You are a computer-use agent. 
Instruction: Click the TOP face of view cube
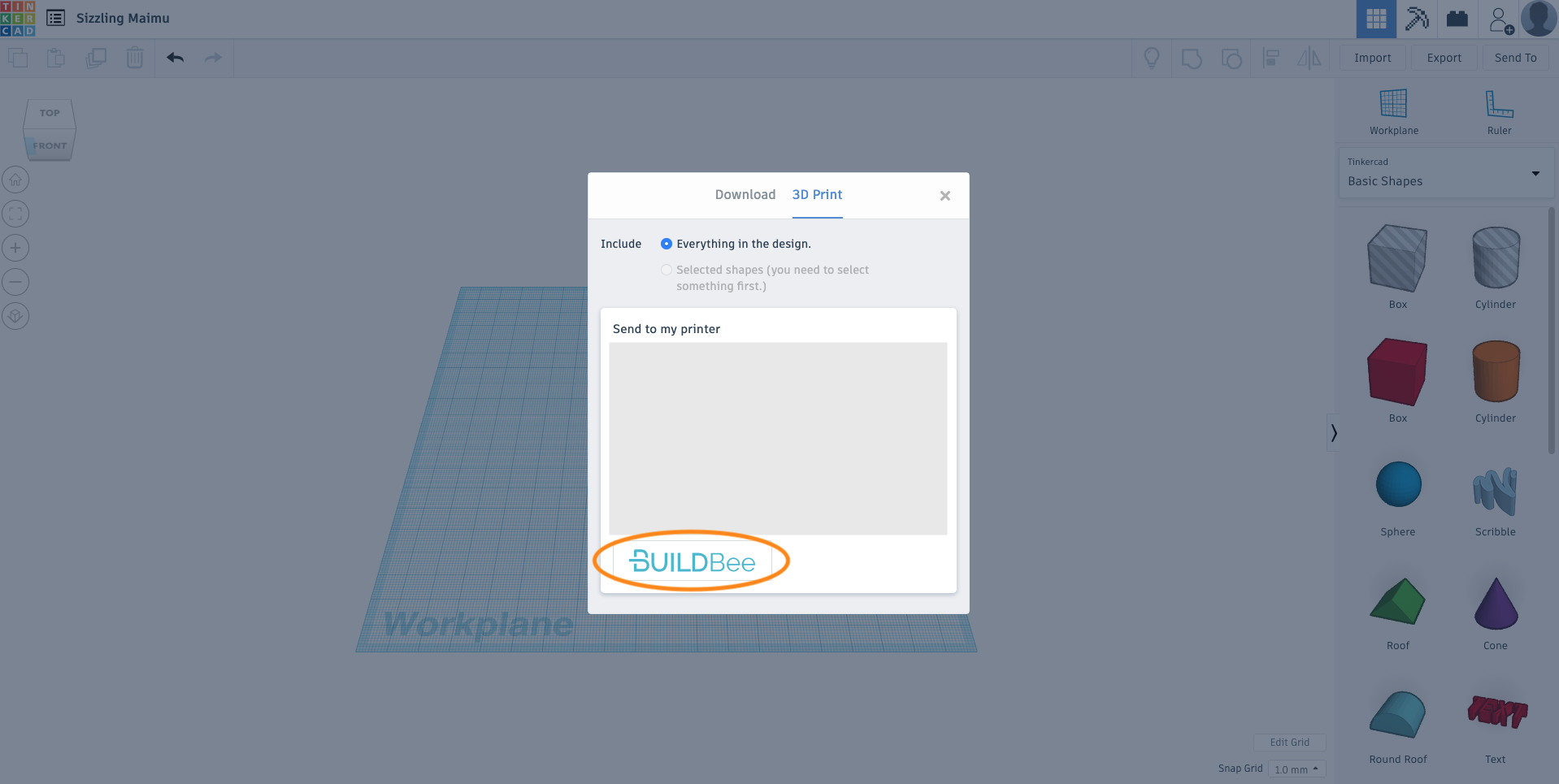tap(50, 113)
